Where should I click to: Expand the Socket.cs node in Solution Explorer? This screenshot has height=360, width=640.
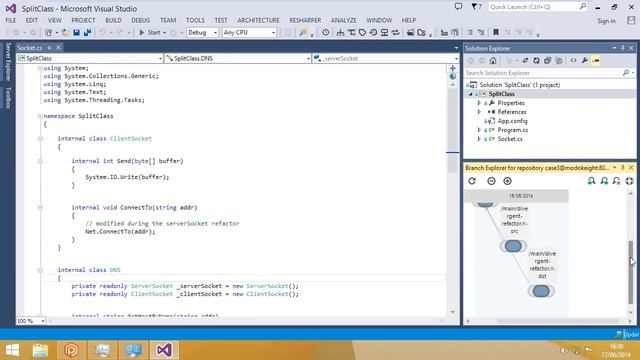(479, 139)
